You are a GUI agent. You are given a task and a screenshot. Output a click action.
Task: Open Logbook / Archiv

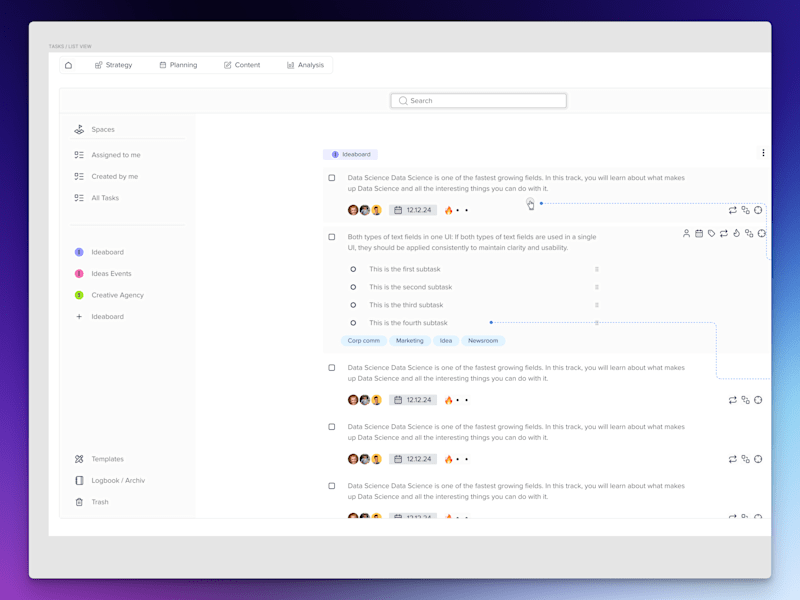click(110, 481)
